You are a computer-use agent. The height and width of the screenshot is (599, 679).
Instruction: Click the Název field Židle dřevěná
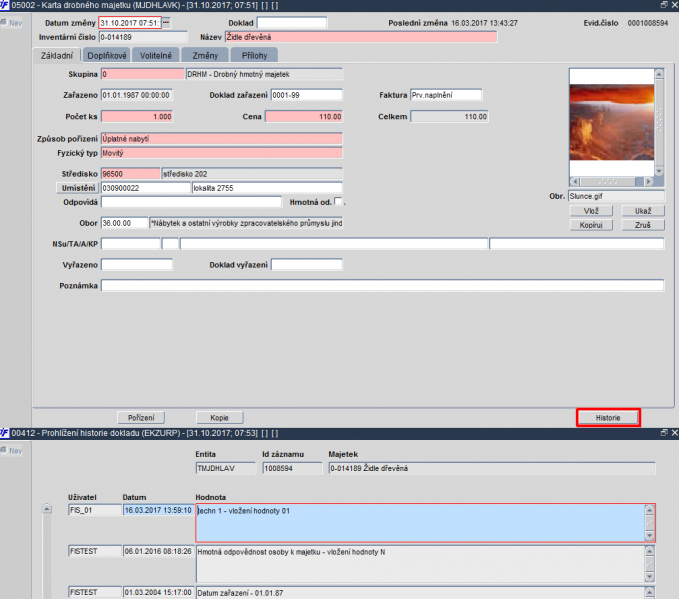(x=361, y=37)
